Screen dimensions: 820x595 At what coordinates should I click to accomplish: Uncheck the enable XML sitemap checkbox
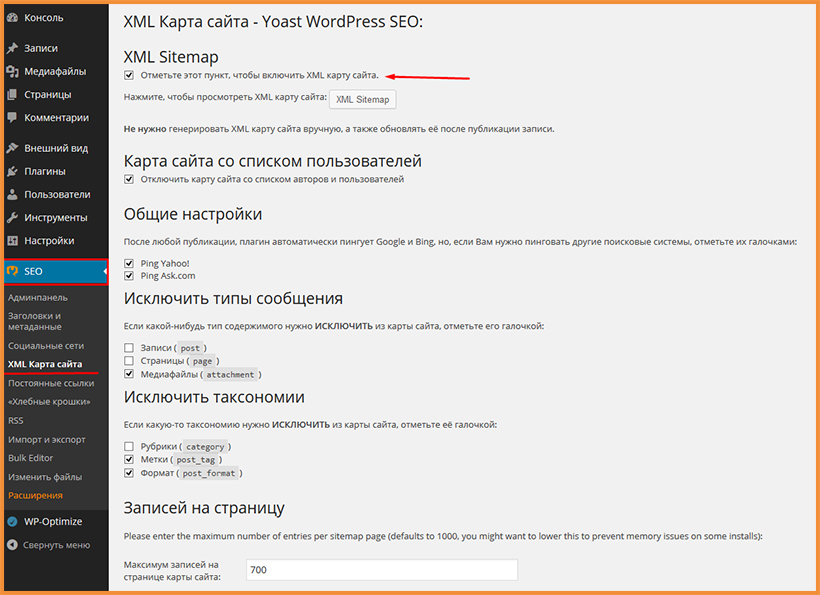(129, 75)
